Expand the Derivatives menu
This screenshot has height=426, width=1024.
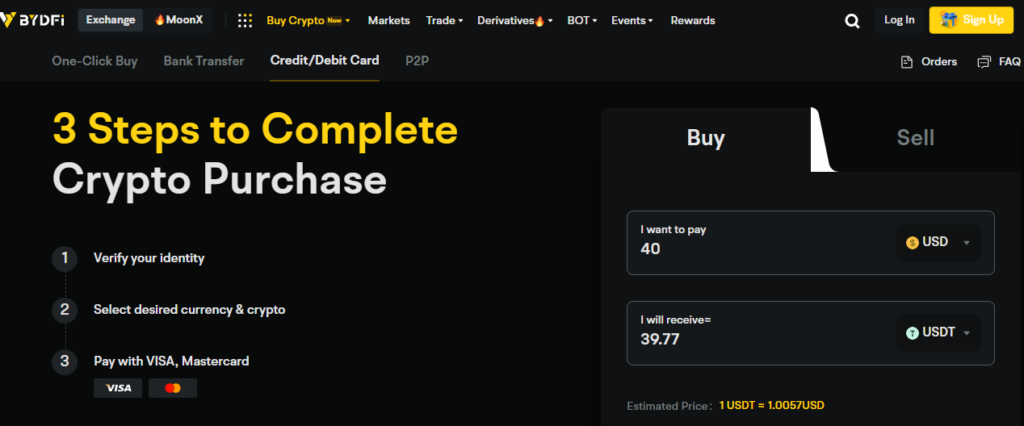coord(515,20)
